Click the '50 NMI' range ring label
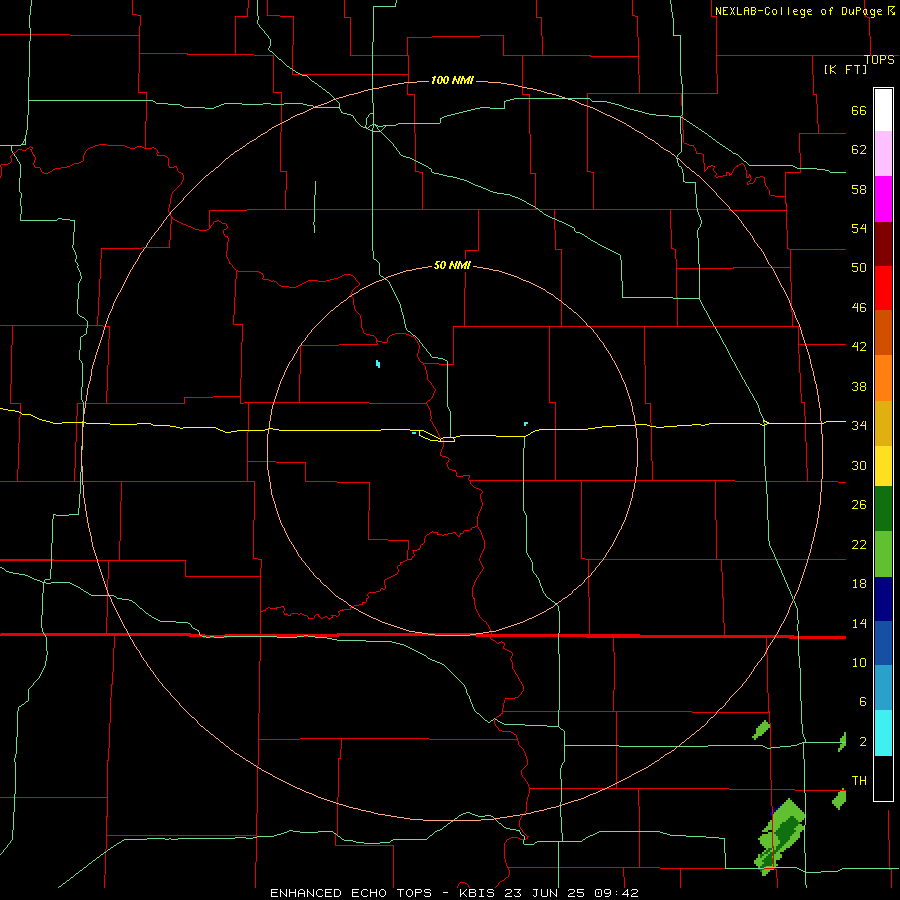The height and width of the screenshot is (900, 900). pyautogui.click(x=452, y=265)
